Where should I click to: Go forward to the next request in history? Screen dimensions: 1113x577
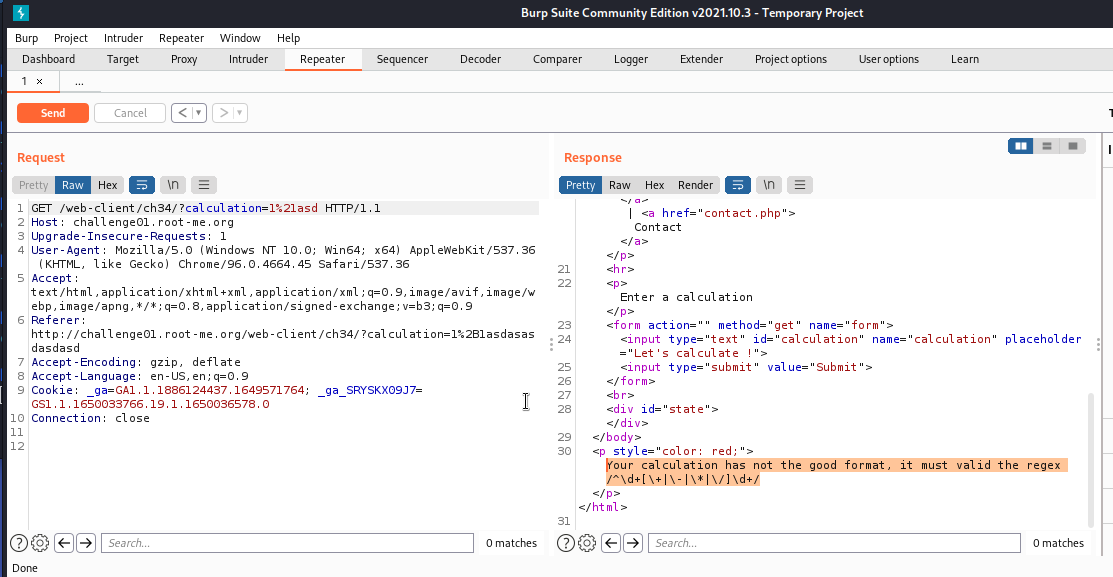224,113
